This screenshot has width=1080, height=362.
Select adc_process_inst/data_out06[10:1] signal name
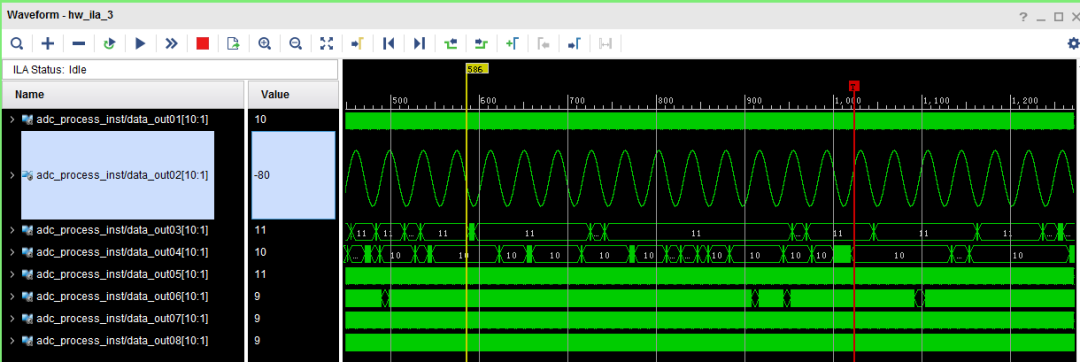(x=122, y=296)
